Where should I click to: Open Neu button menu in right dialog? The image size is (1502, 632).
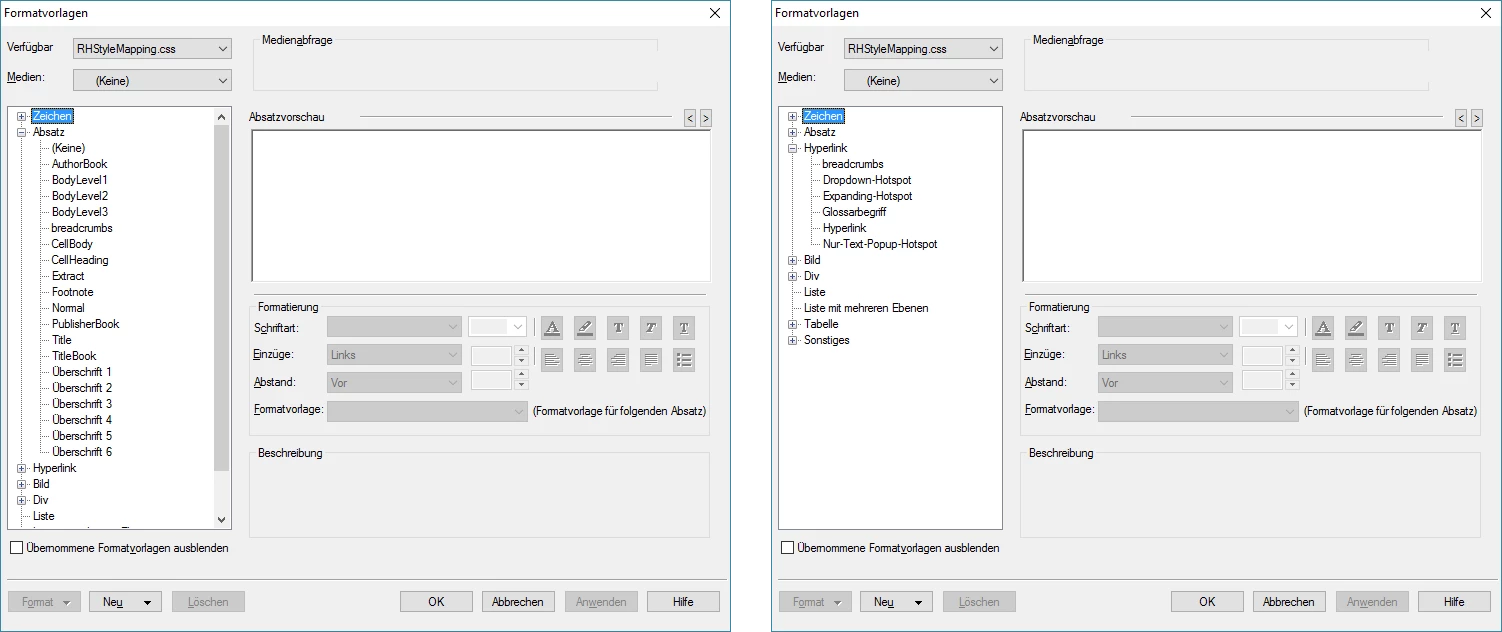coord(896,602)
